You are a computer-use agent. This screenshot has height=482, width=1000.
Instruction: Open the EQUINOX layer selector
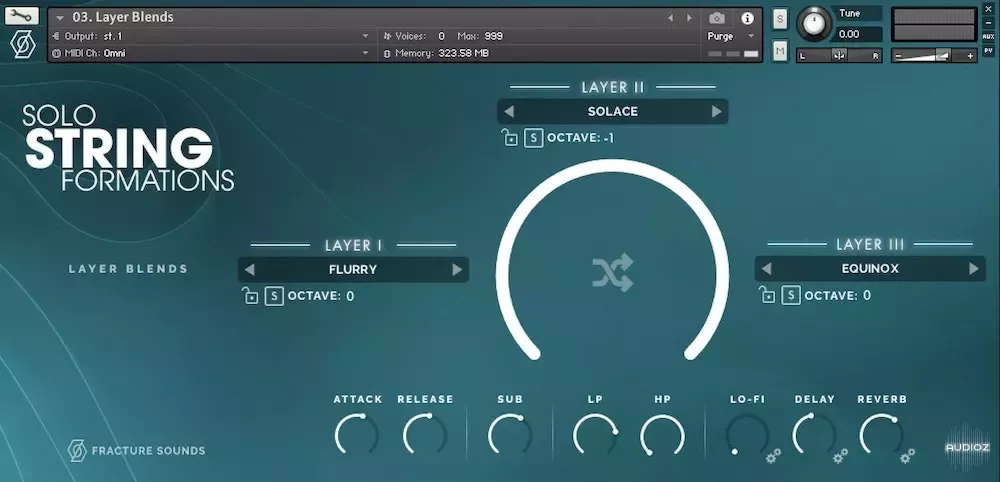pos(870,269)
